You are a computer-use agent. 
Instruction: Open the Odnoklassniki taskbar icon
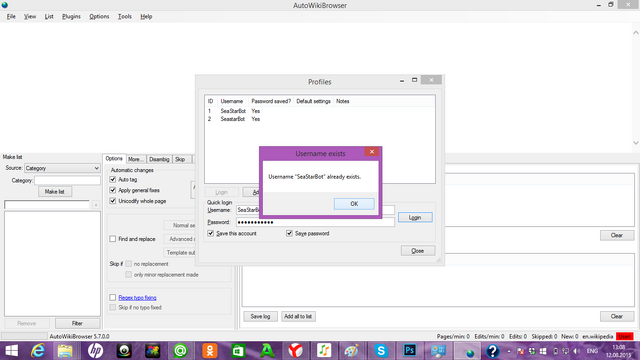click(x=210, y=351)
